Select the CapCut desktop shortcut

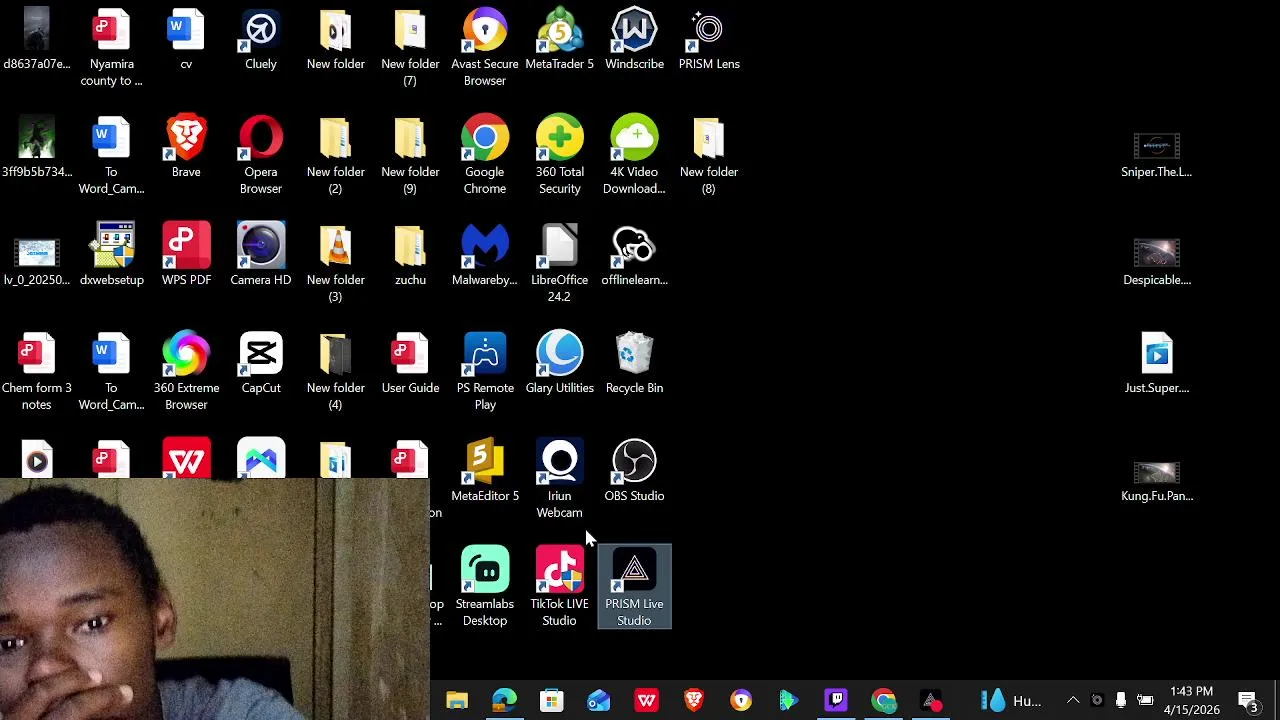(261, 364)
